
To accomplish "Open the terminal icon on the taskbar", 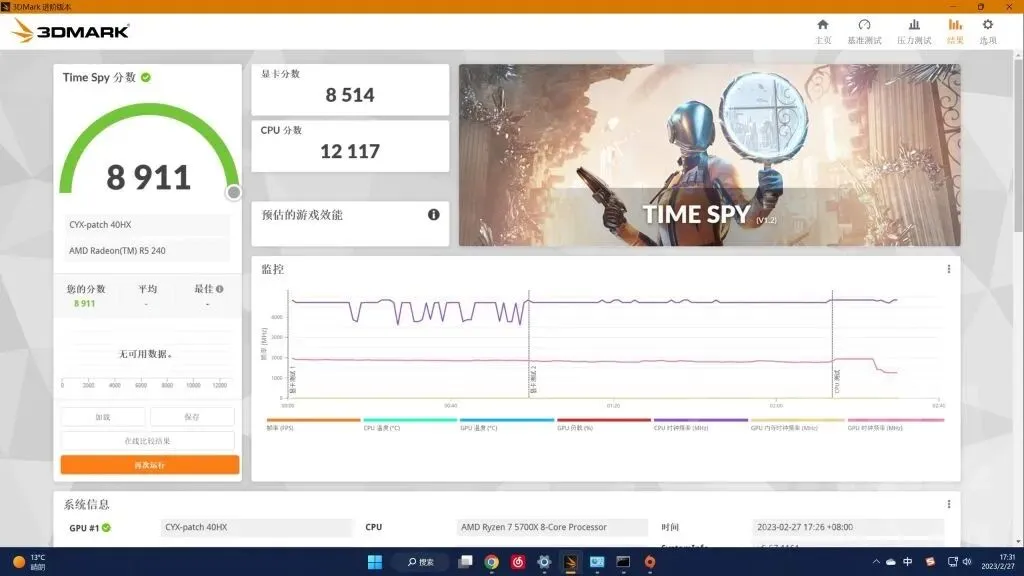I will pos(623,562).
